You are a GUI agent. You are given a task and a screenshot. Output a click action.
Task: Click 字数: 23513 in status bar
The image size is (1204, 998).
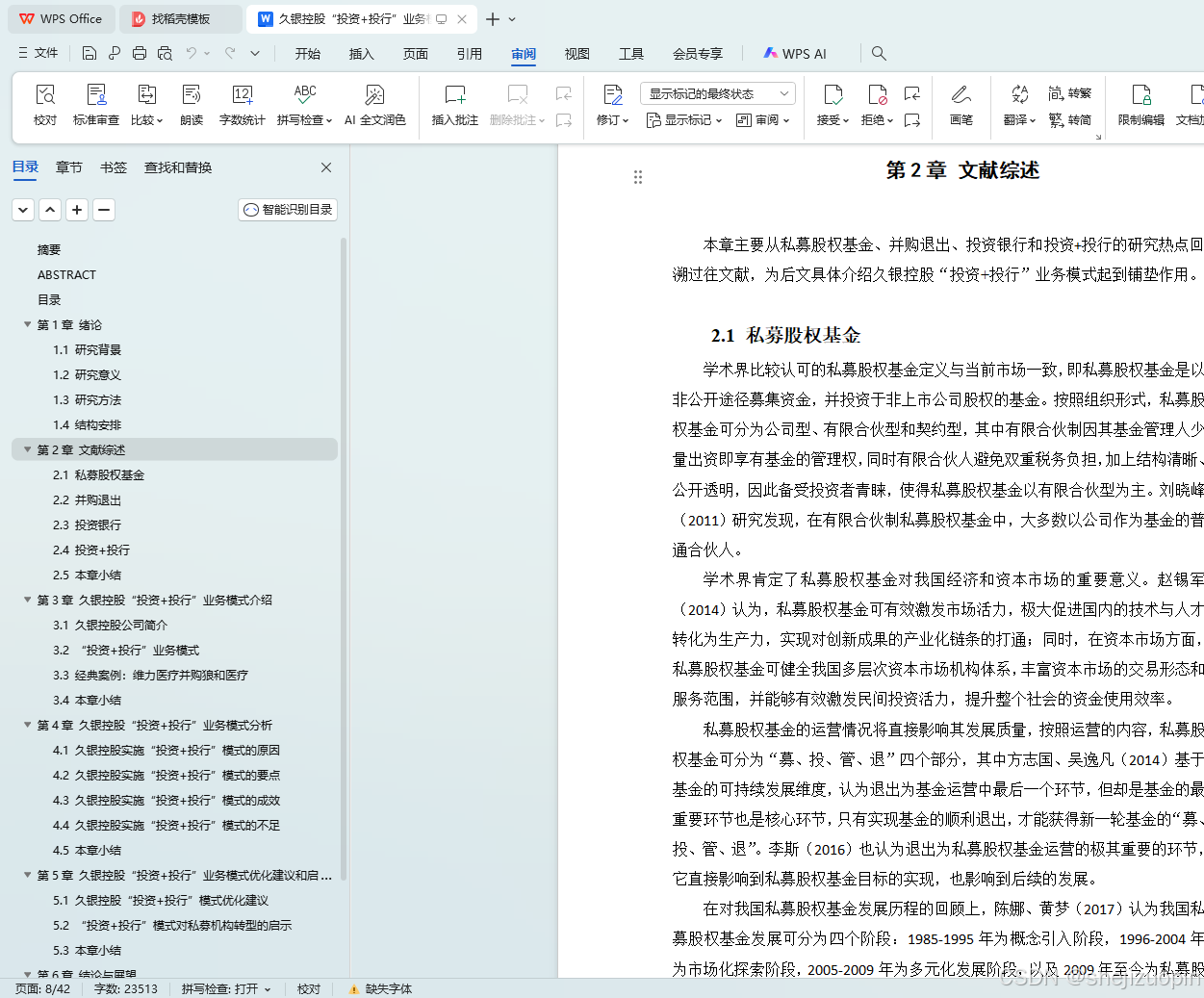click(126, 988)
